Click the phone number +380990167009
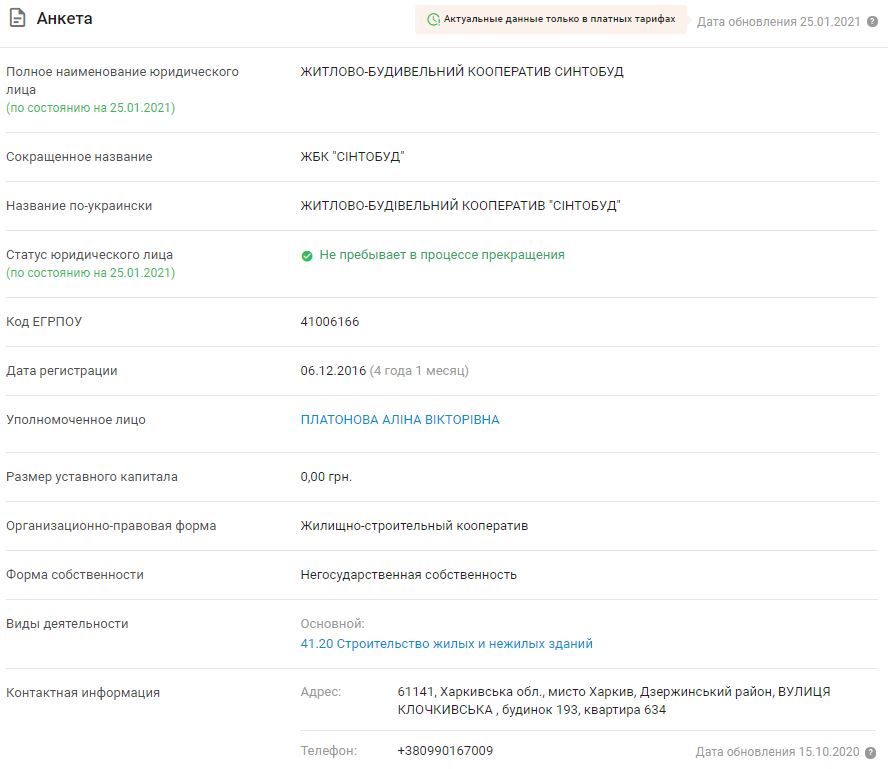The height and width of the screenshot is (769, 888). pyautogui.click(x=445, y=751)
